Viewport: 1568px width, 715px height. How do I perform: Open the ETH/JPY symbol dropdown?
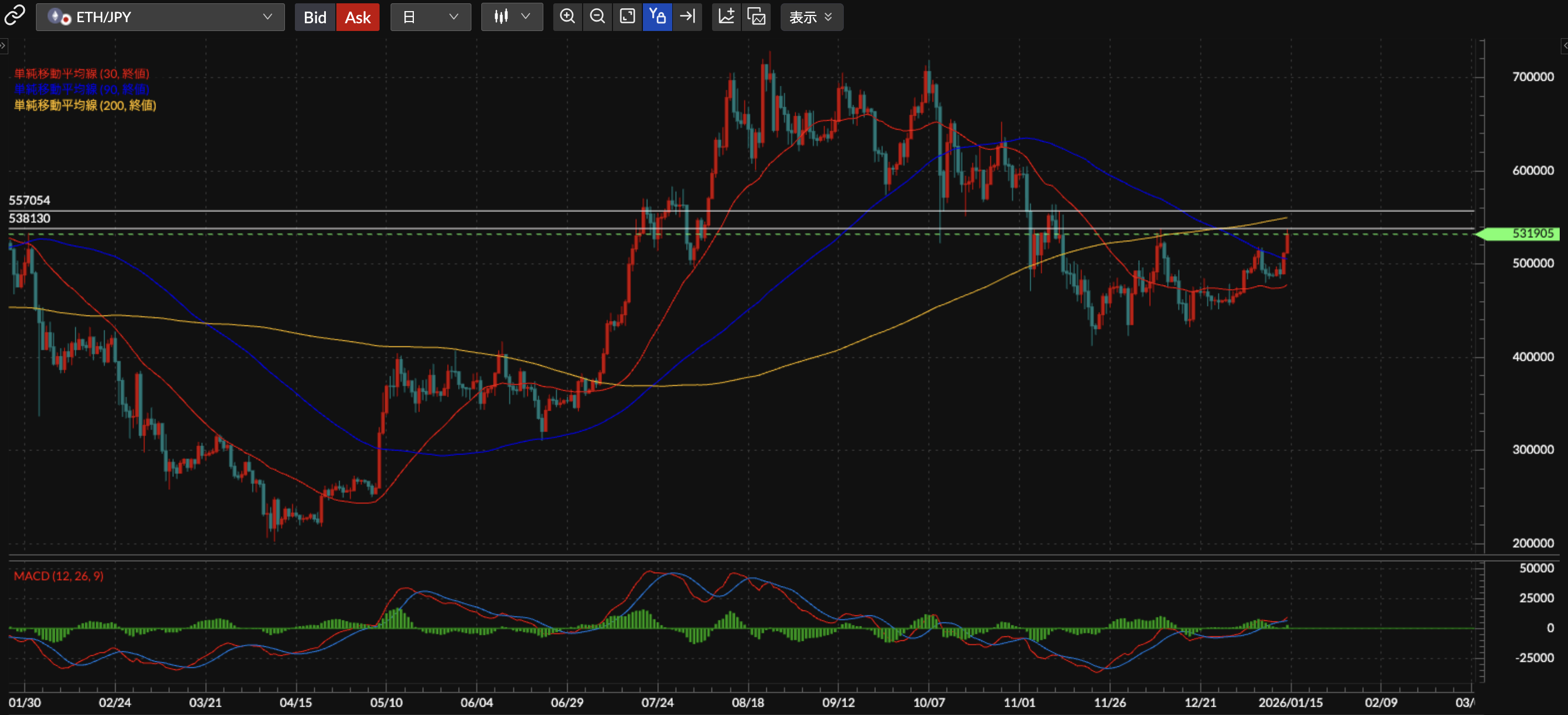click(160, 17)
